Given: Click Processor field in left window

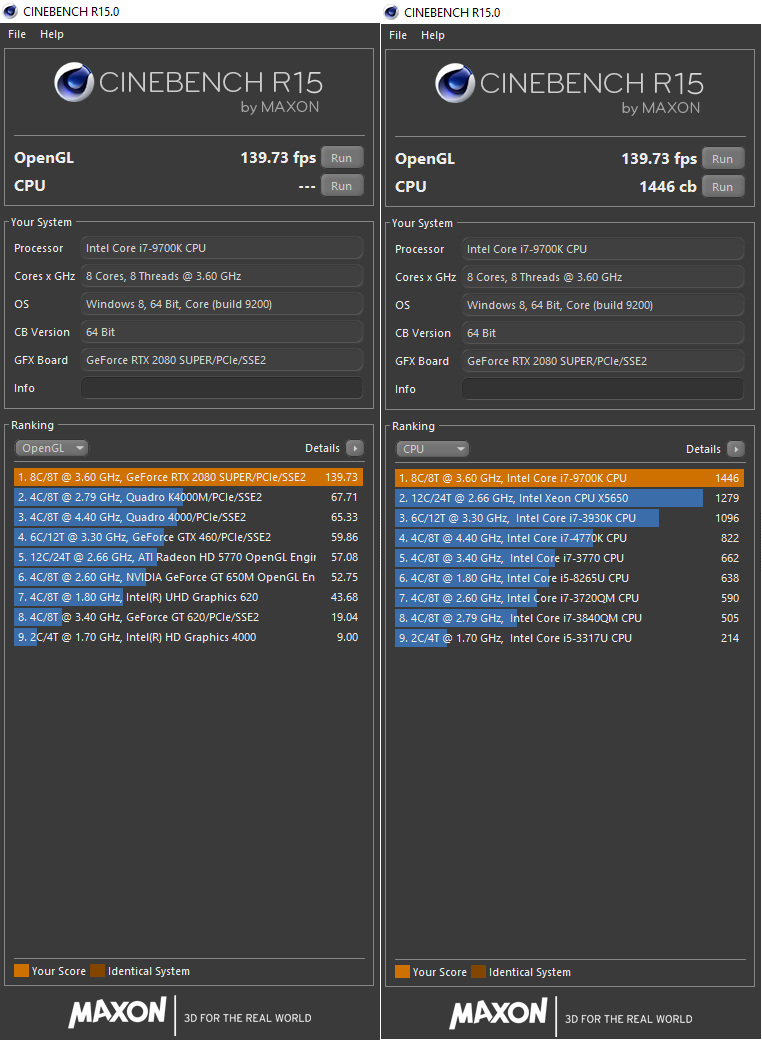Looking at the screenshot, I should click(x=222, y=248).
